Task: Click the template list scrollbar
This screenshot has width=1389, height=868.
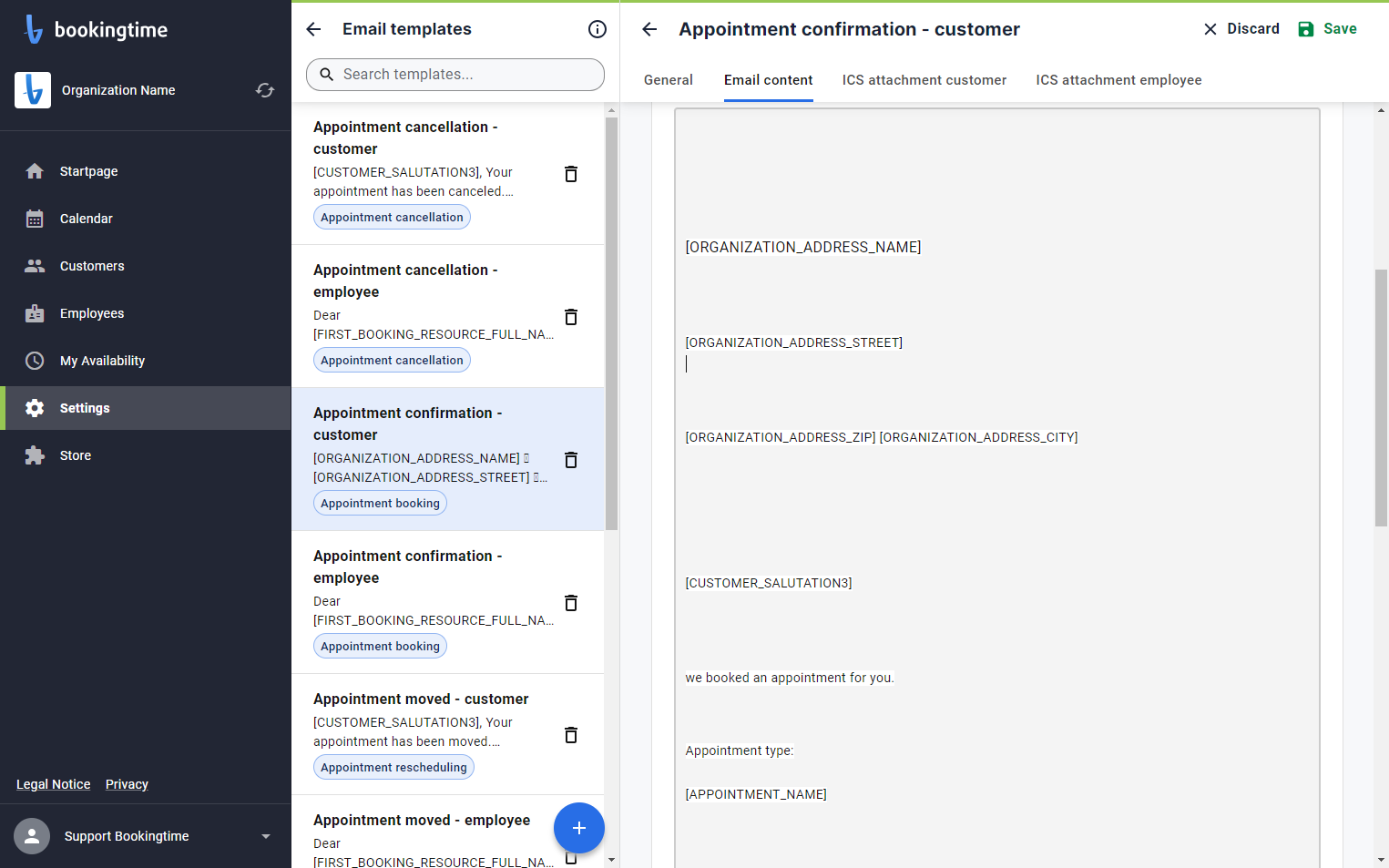Action: 611,323
